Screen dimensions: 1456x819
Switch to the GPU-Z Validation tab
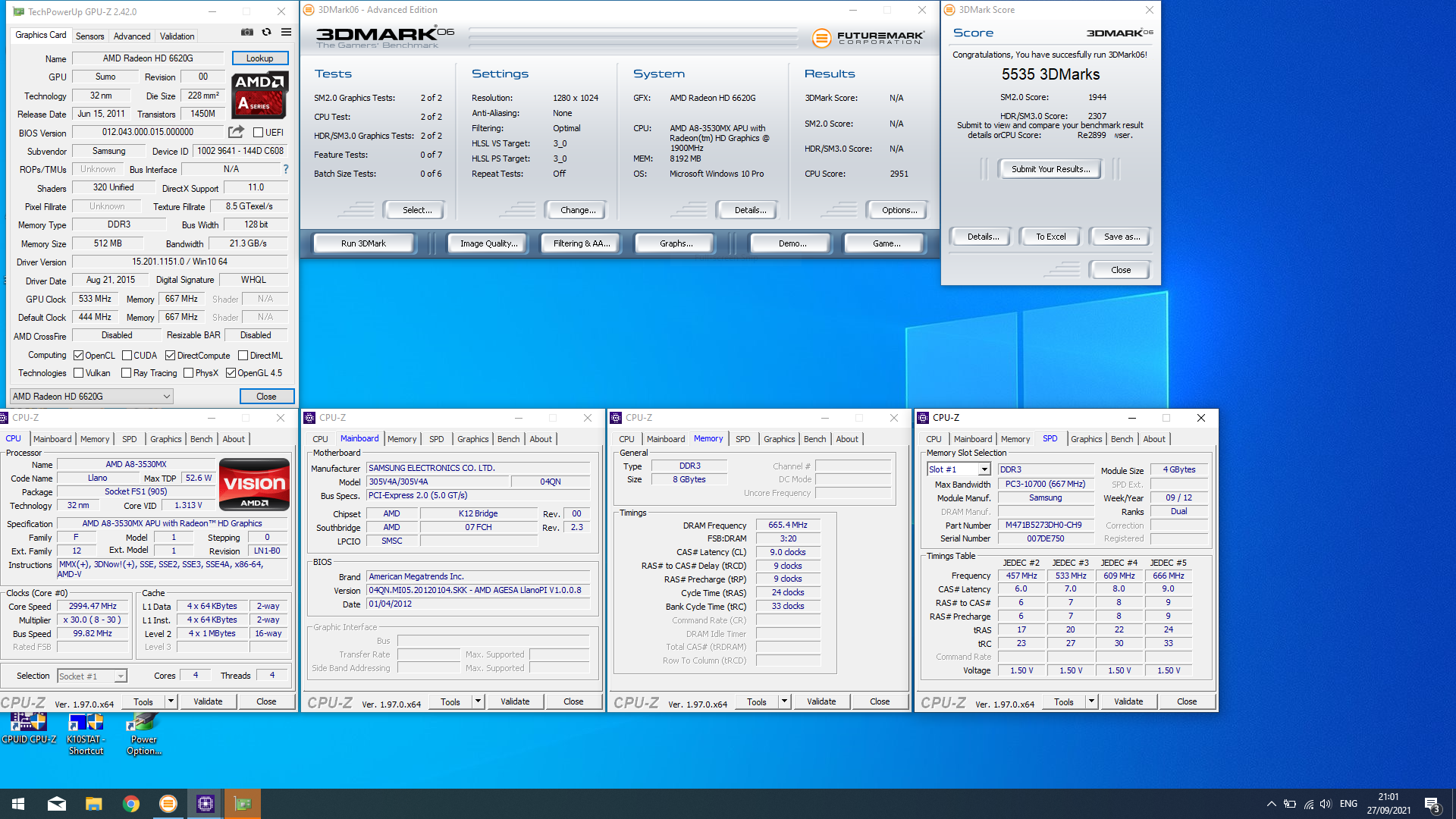click(177, 36)
